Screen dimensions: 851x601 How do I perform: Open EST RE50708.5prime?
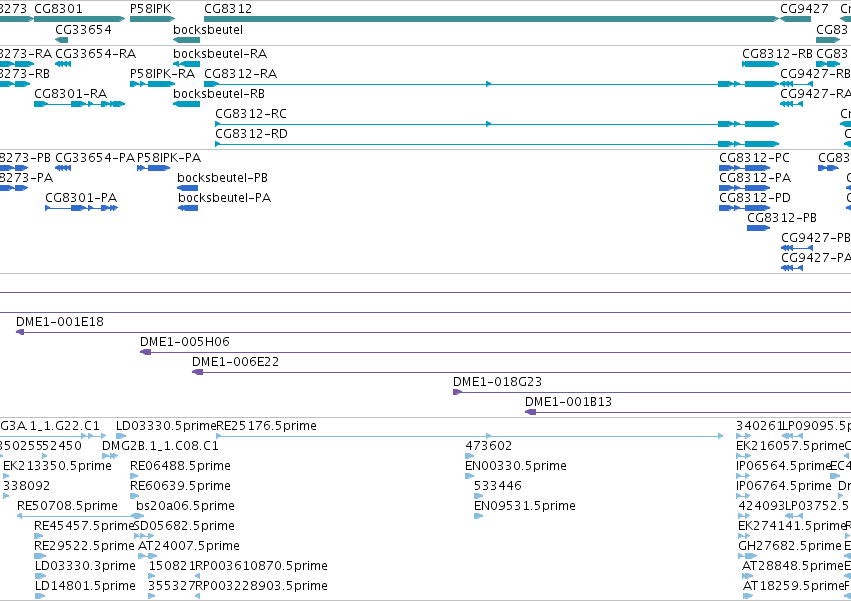[67, 507]
